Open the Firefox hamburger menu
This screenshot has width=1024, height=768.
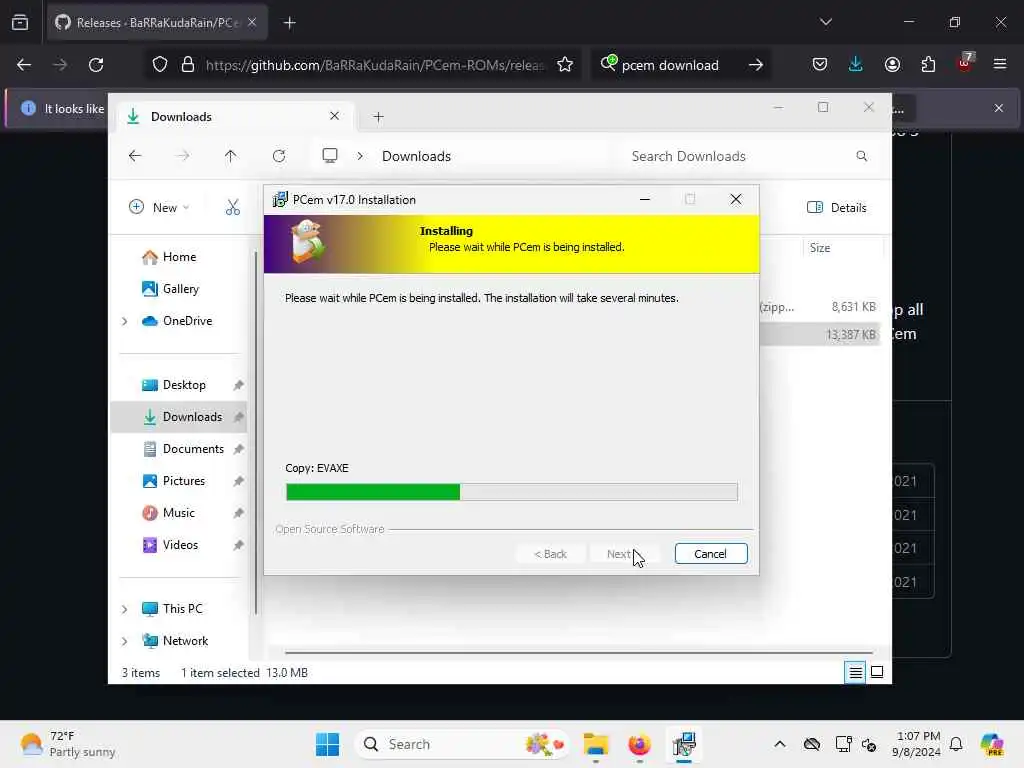(1000, 65)
